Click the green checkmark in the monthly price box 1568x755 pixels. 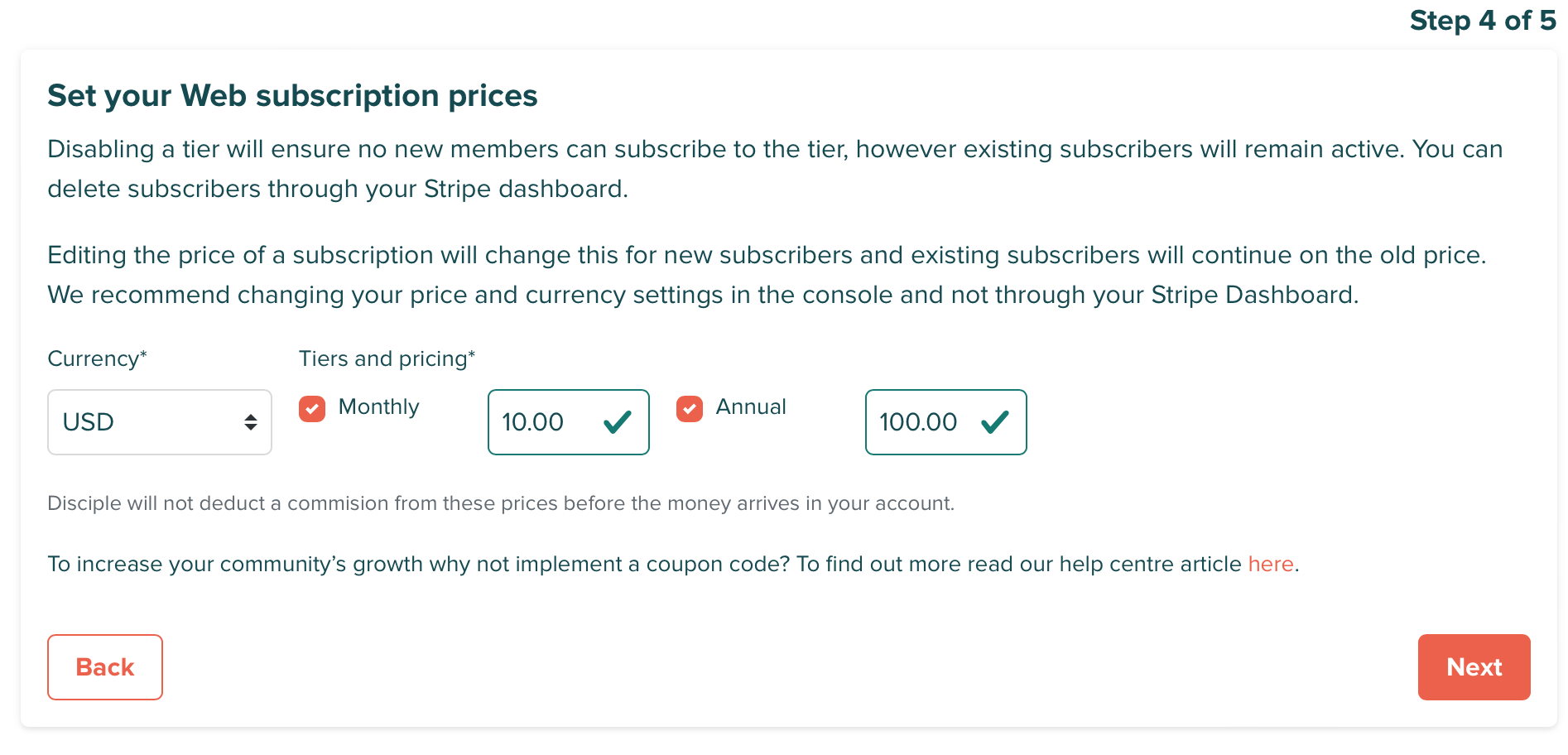coord(618,422)
